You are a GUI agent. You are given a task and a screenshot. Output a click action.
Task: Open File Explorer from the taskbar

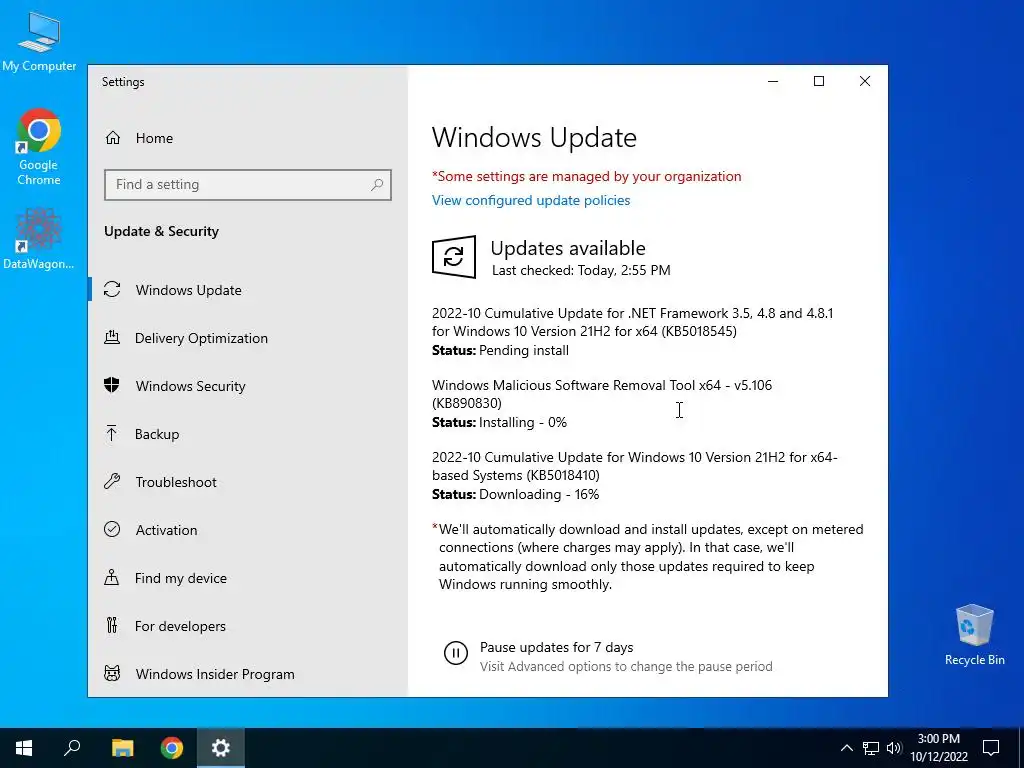click(x=122, y=748)
